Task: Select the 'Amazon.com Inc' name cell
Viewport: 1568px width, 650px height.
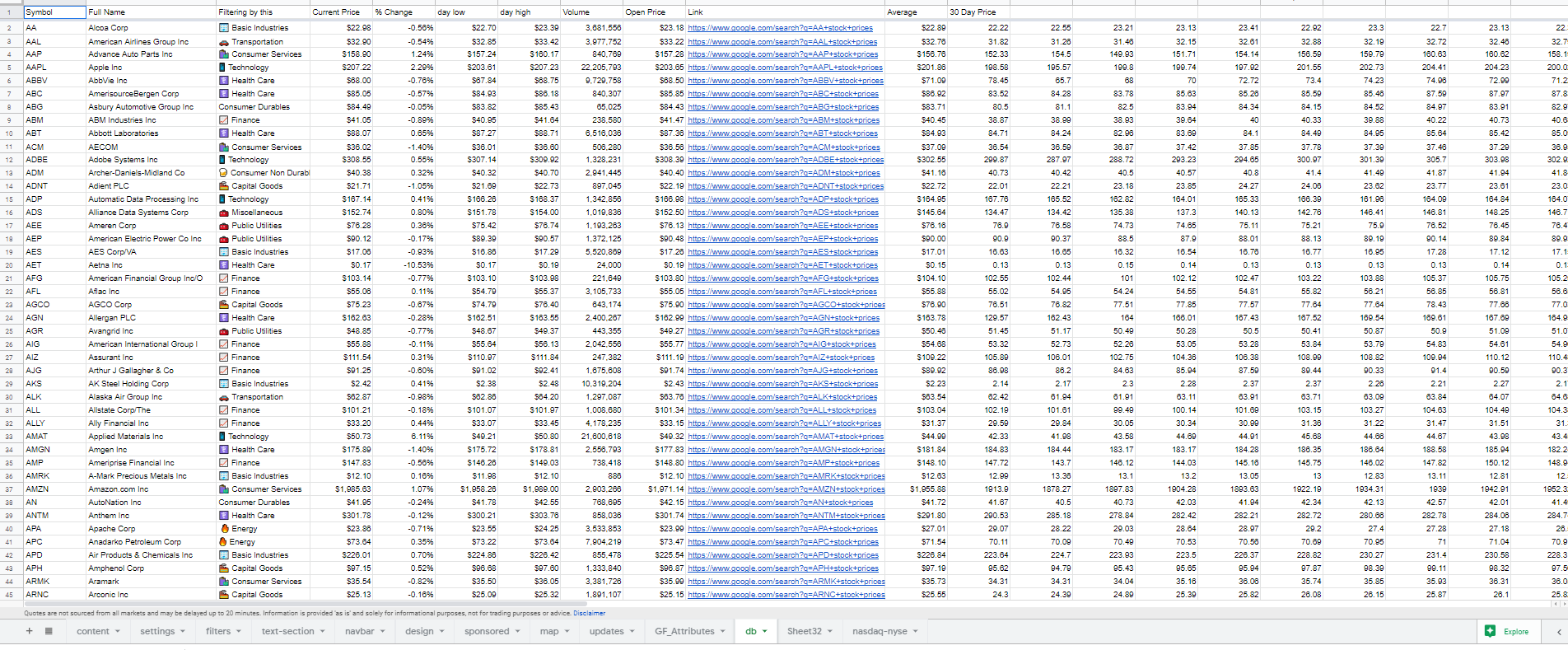Action: coord(151,489)
